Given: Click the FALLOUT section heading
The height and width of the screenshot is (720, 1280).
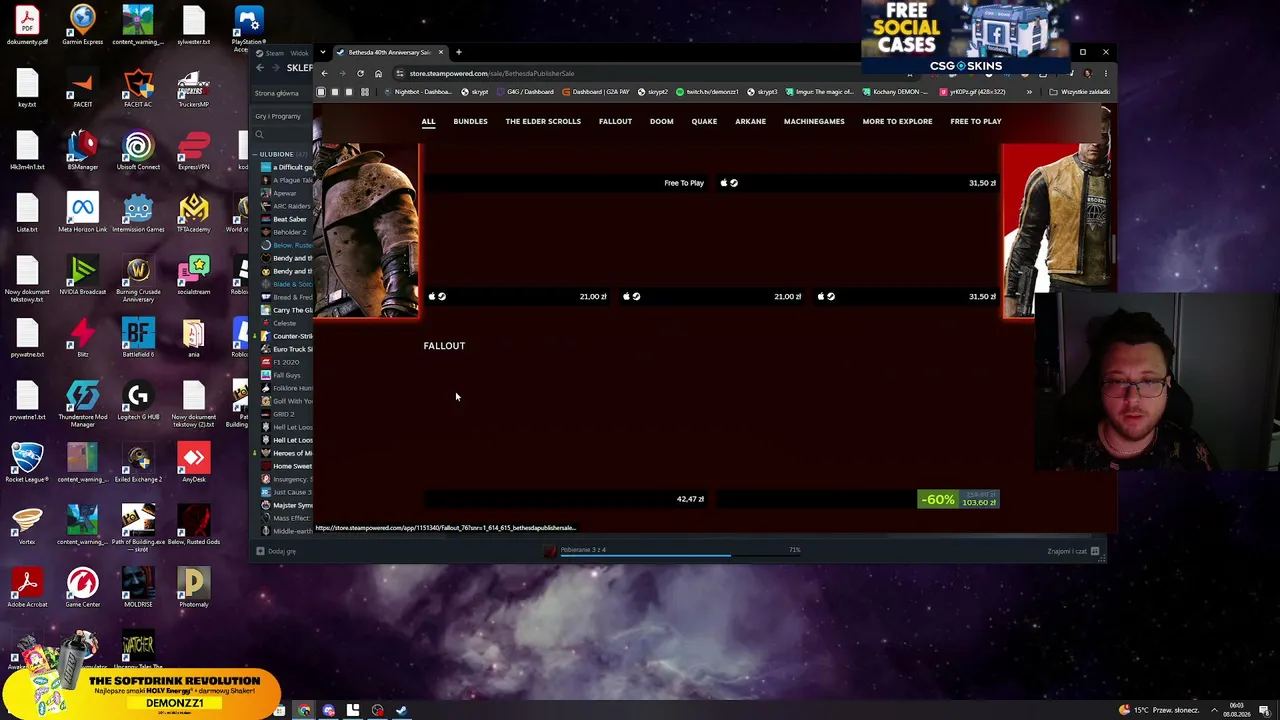Looking at the screenshot, I should coord(444,346).
